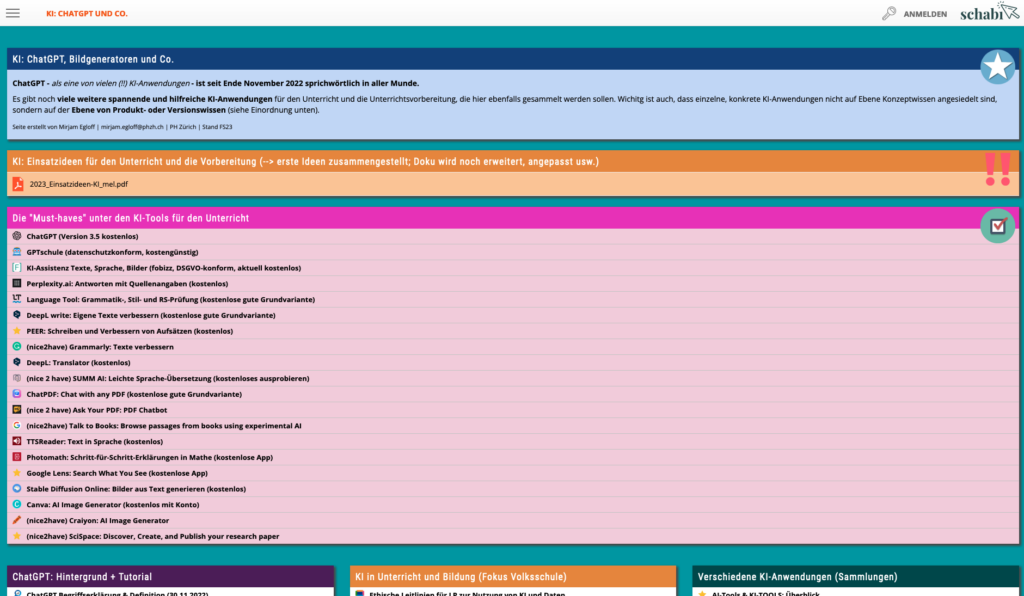Click the Craiyon pencil icon
The image size is (1024, 596).
pyautogui.click(x=17, y=520)
